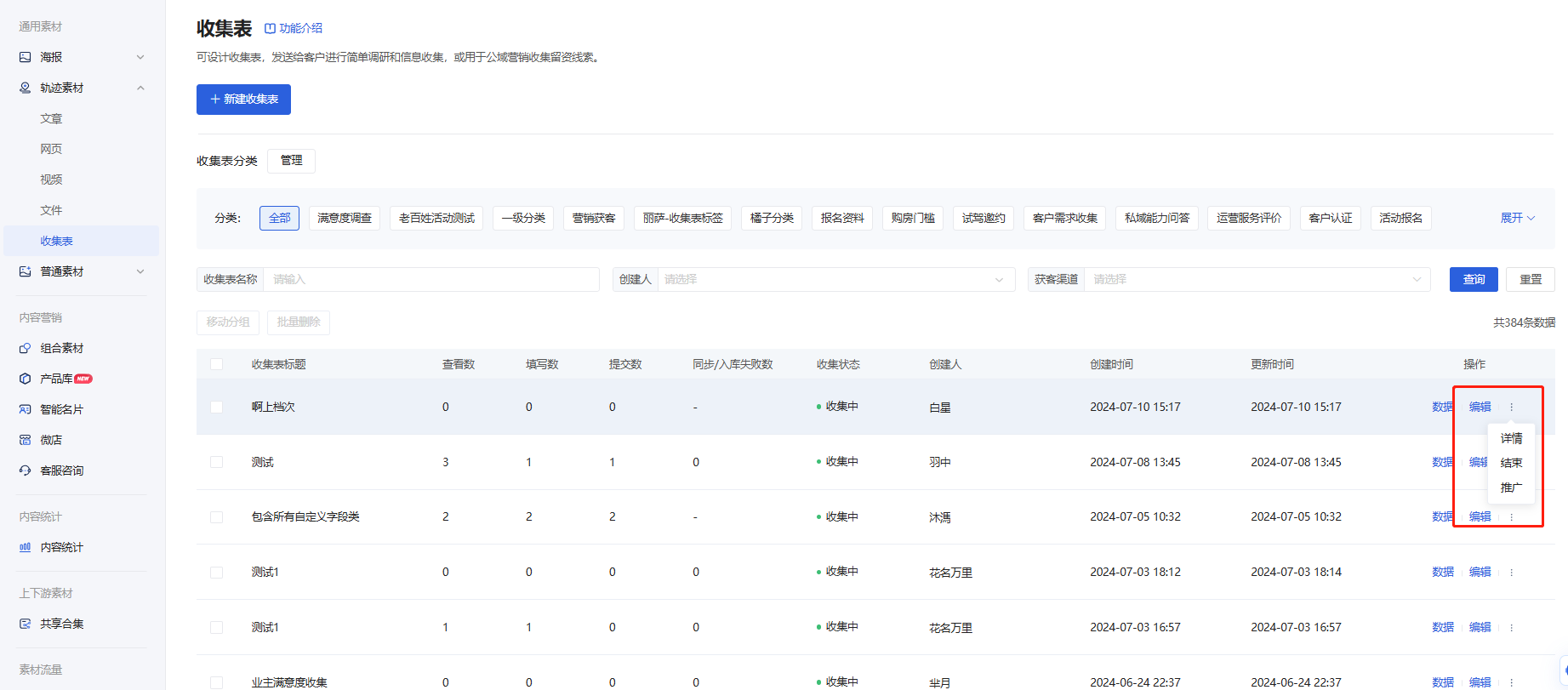Image resolution: width=1568 pixels, height=690 pixels.
Task: Open 视频 in the sidebar
Action: pyautogui.click(x=52, y=180)
